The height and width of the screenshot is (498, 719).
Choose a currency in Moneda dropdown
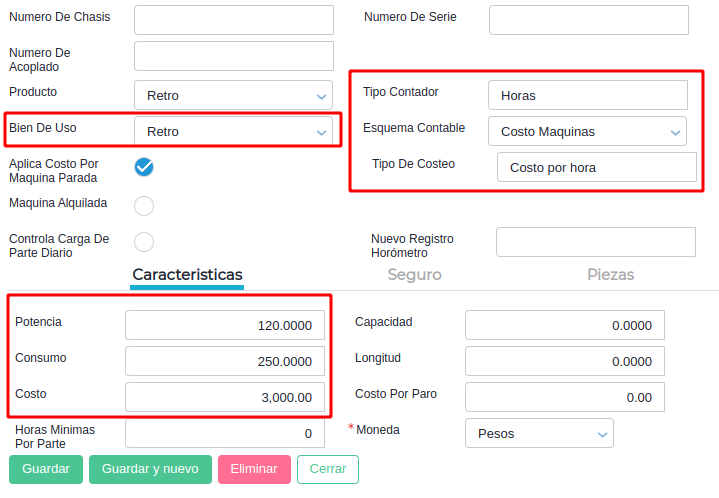click(539, 434)
